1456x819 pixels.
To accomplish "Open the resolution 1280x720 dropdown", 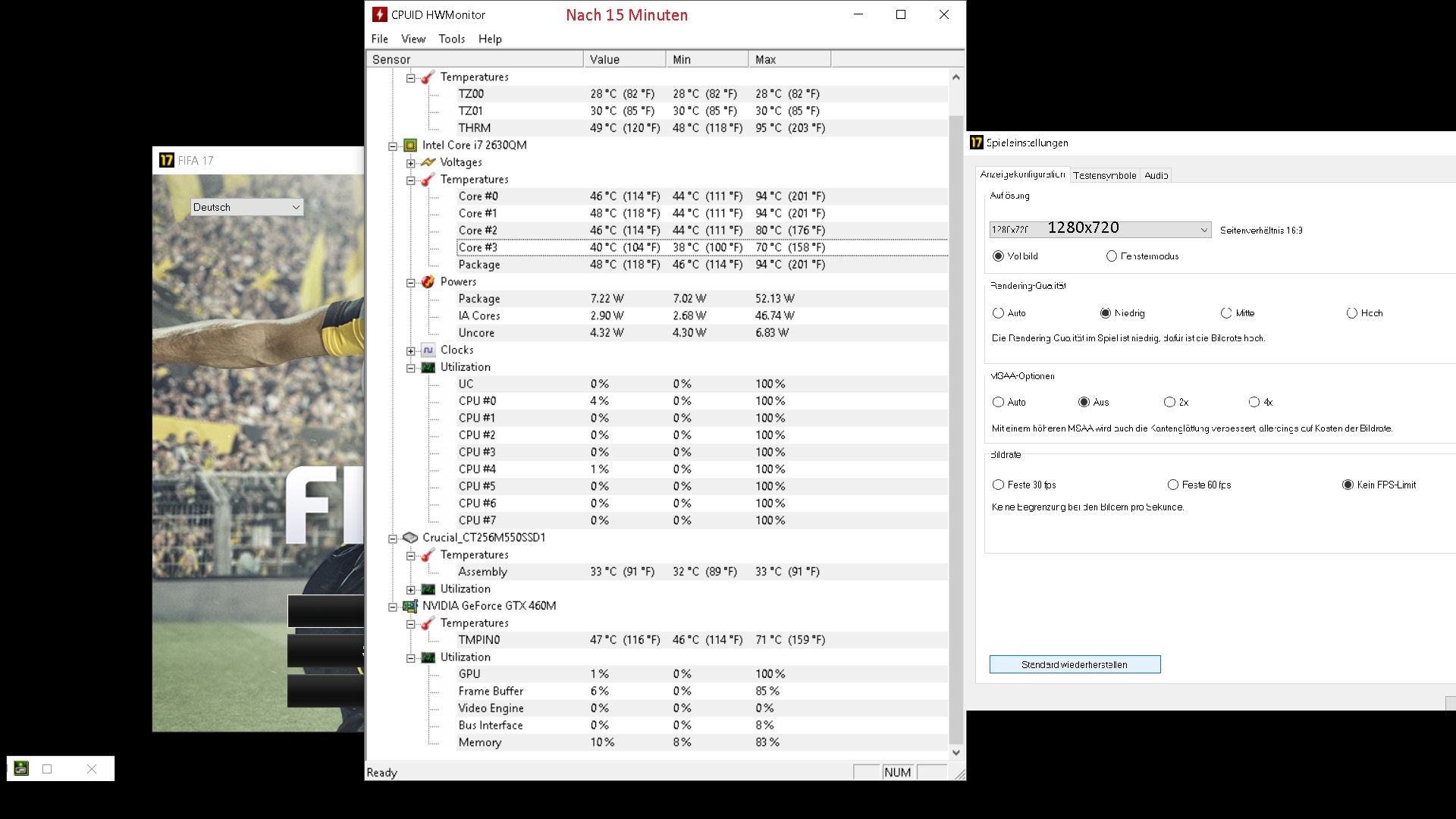I will (x=1203, y=230).
